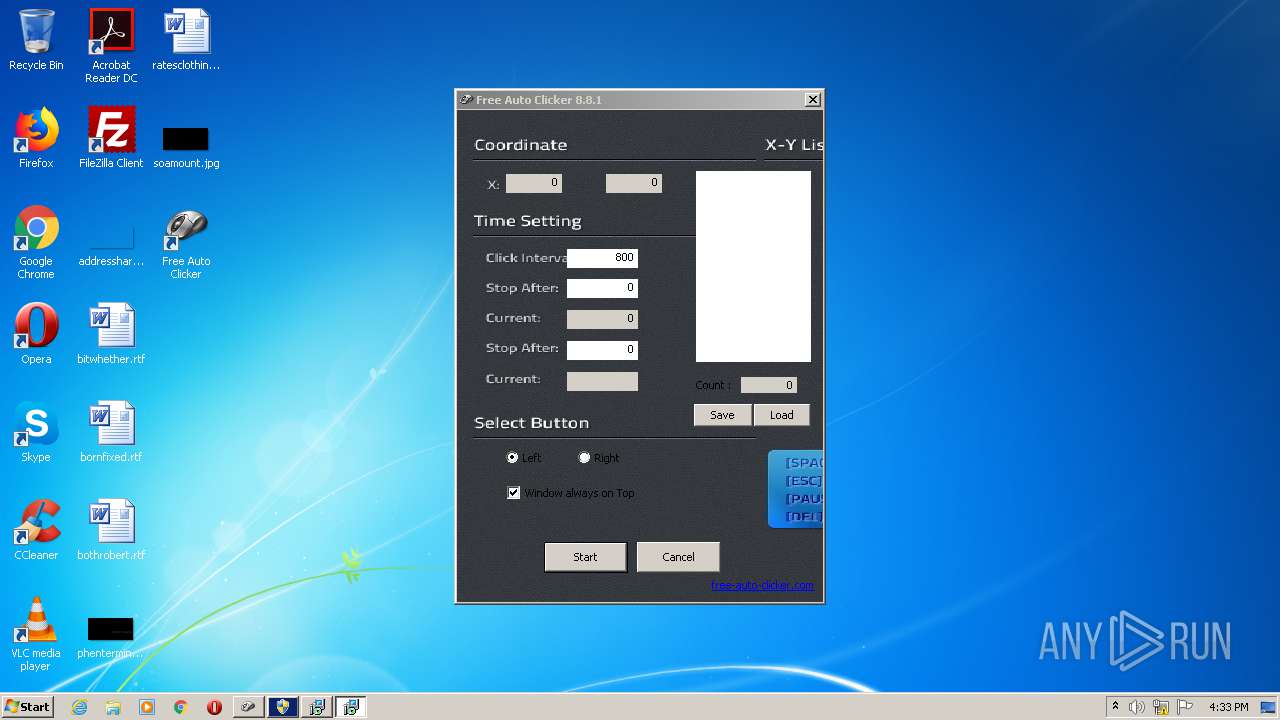Open the free-auto-clicker.com link

point(762,585)
